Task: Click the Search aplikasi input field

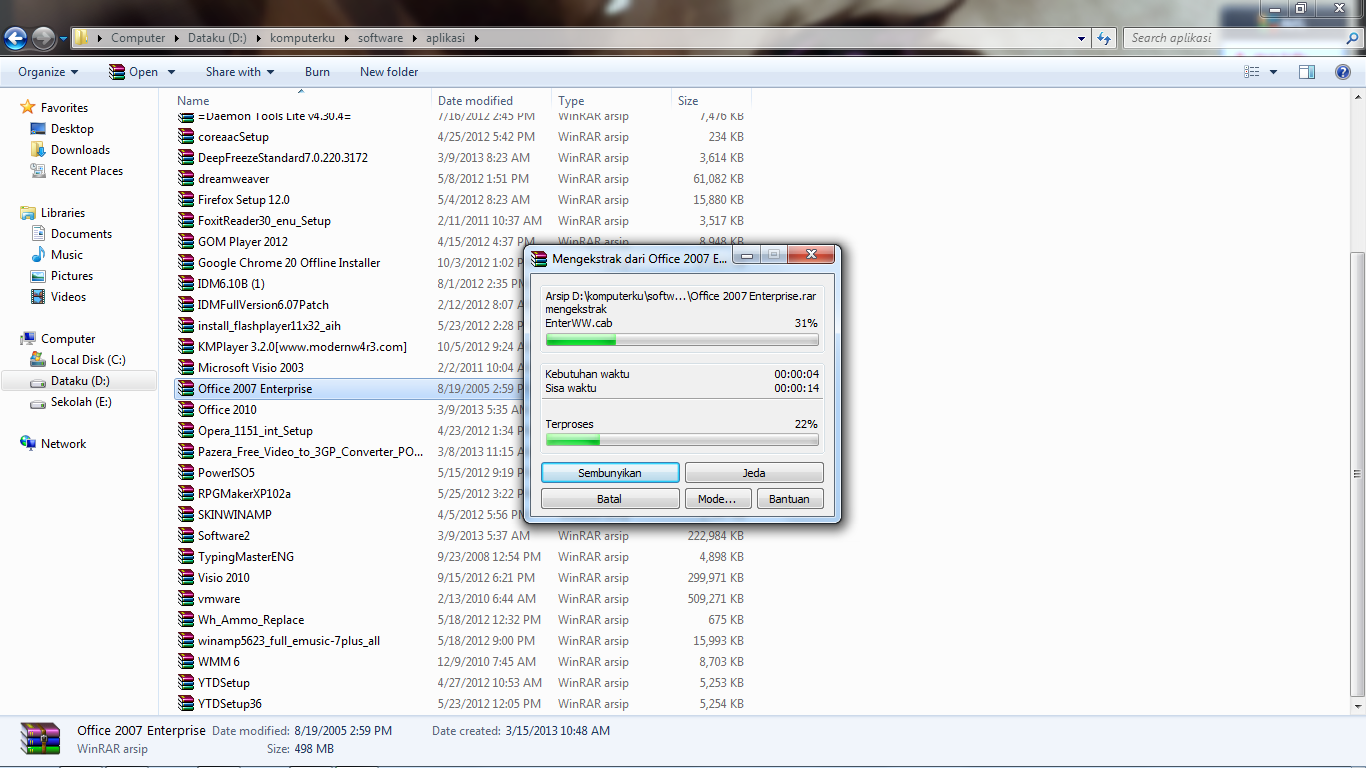Action: (1233, 38)
